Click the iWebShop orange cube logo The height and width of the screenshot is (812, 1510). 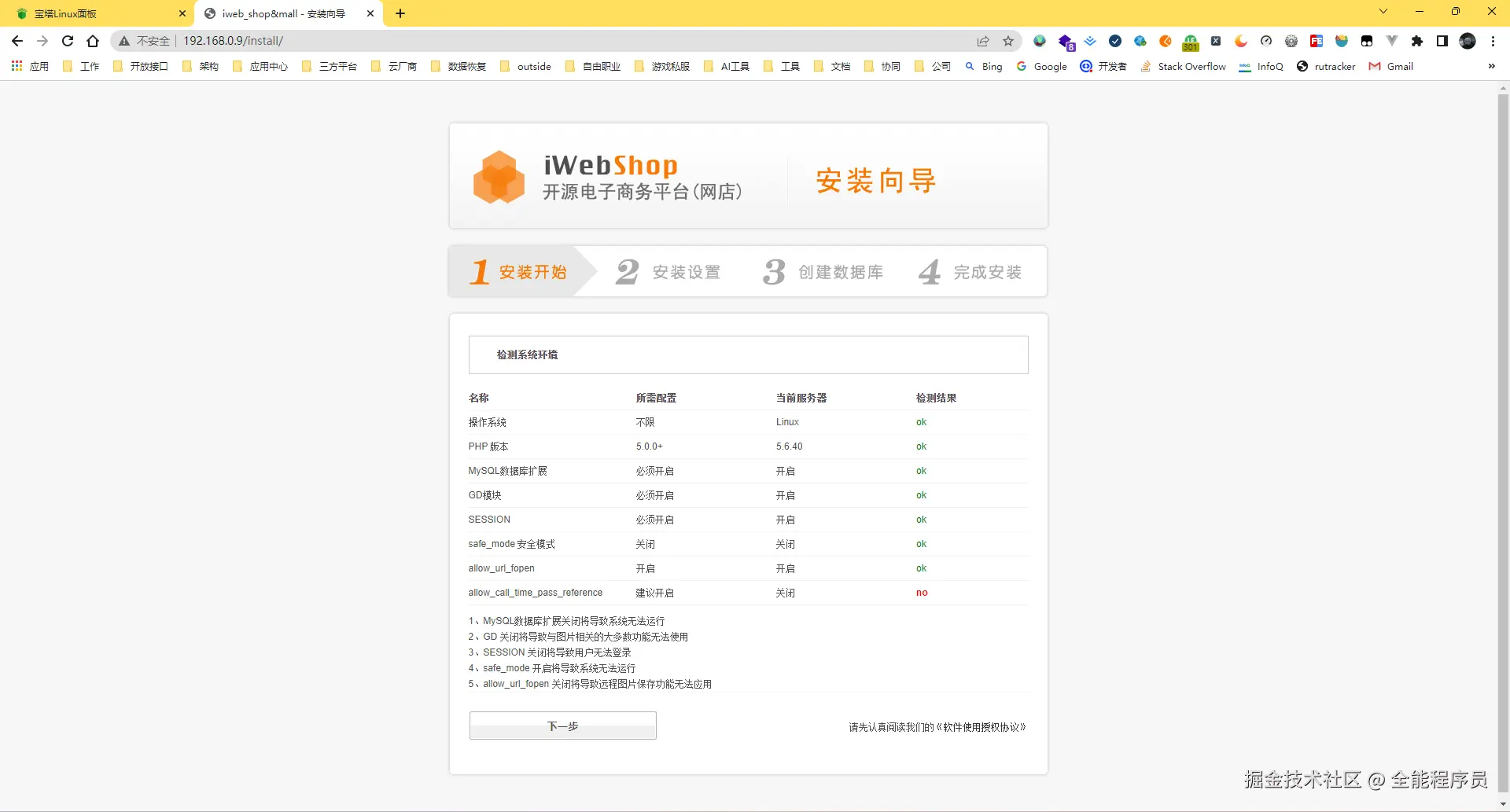[x=499, y=178]
